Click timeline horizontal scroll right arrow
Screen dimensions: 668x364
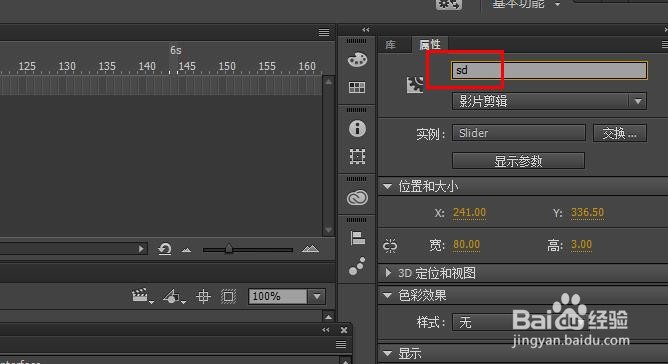(141, 248)
